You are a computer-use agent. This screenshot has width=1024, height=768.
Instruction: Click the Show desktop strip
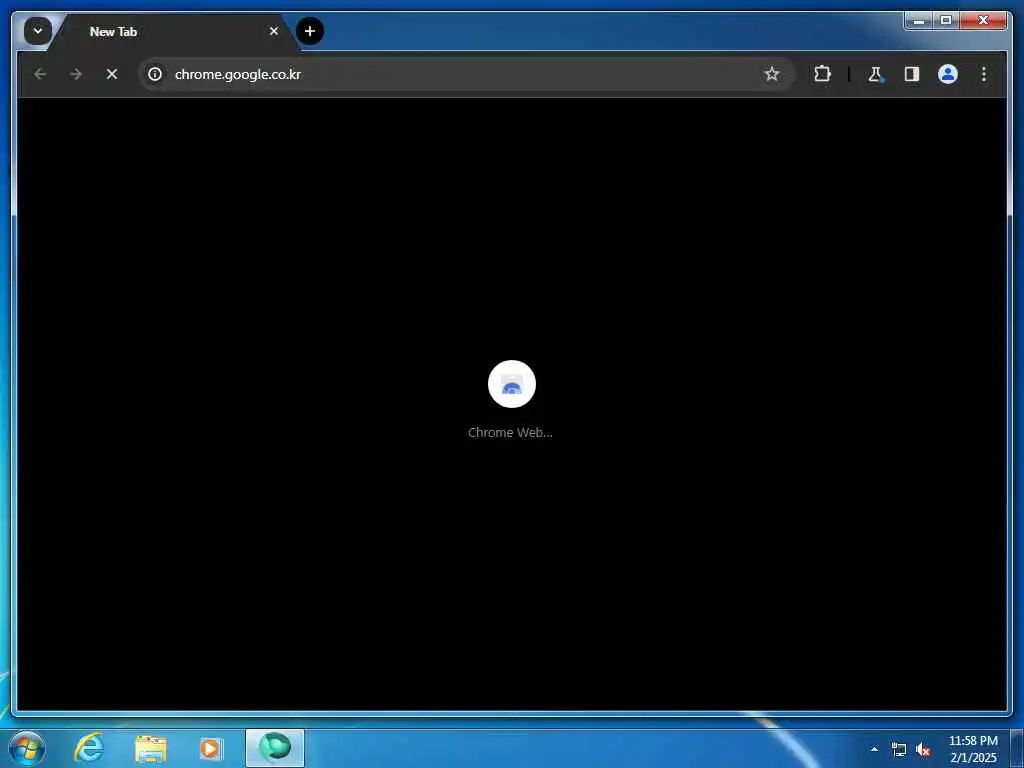(1017, 748)
